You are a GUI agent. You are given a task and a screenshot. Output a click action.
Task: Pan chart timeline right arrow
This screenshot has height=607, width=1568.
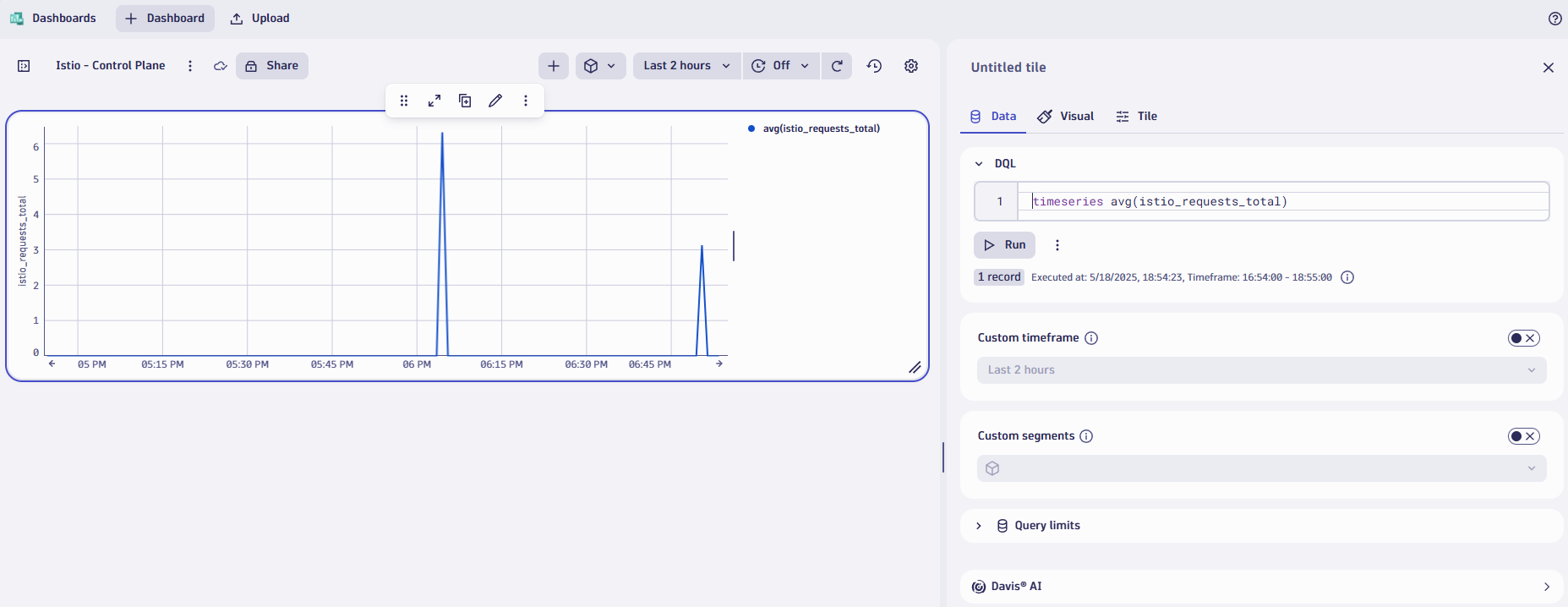[x=719, y=364]
